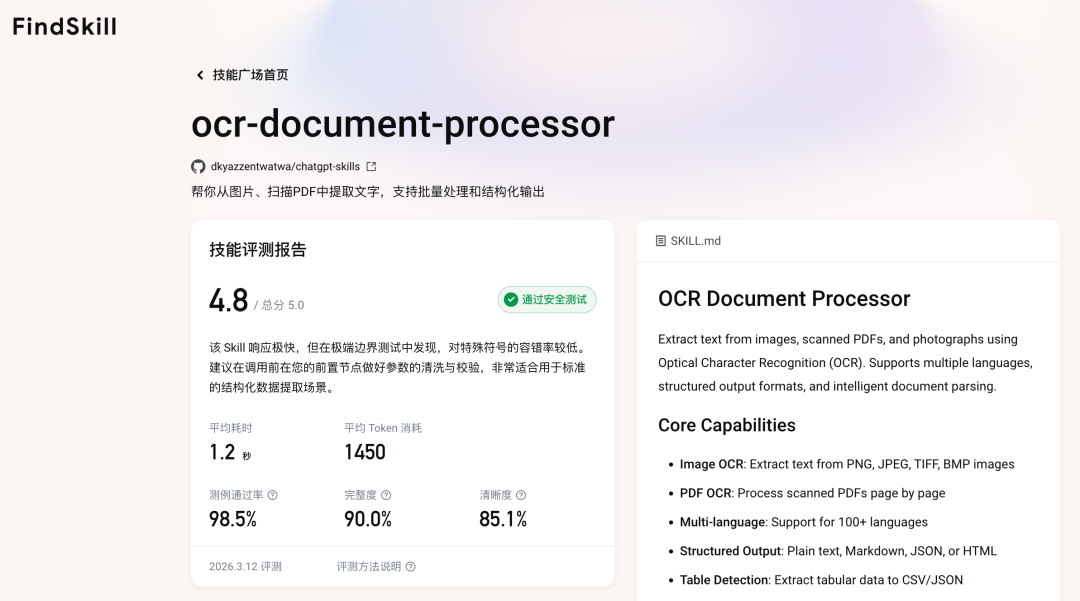1080x601 pixels.
Task: Click the 总分 5.0 label
Action: 279,305
